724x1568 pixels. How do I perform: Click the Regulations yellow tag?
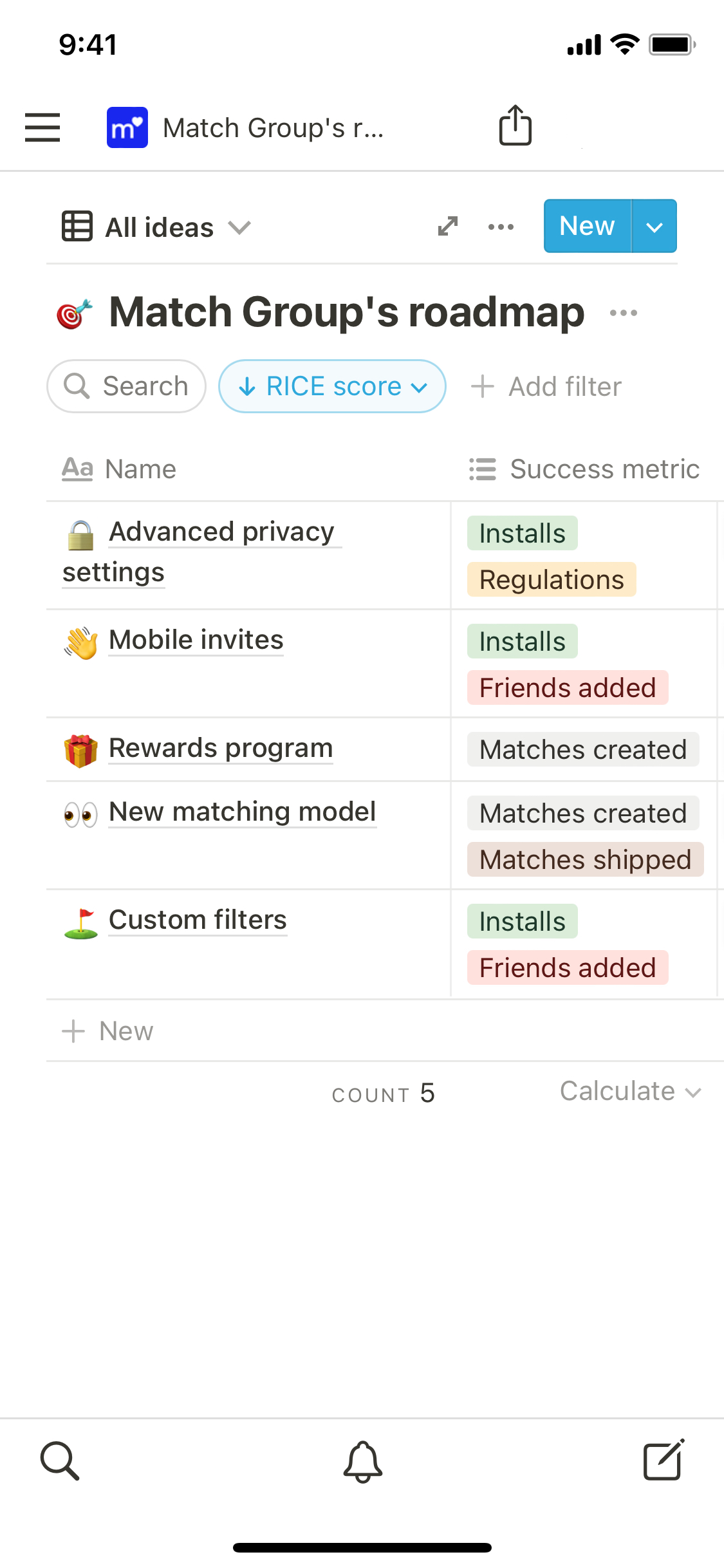coord(552,580)
